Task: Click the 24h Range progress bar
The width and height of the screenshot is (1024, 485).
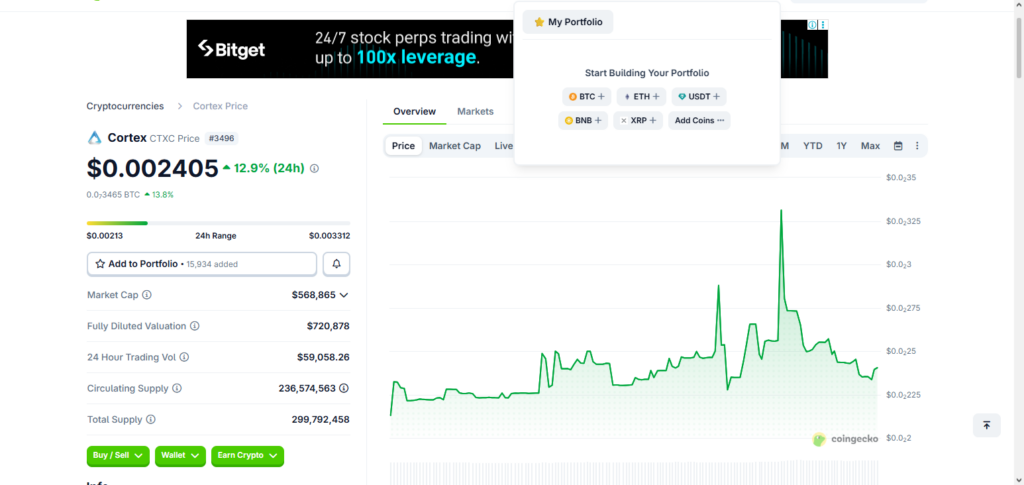Action: pyautogui.click(x=218, y=223)
